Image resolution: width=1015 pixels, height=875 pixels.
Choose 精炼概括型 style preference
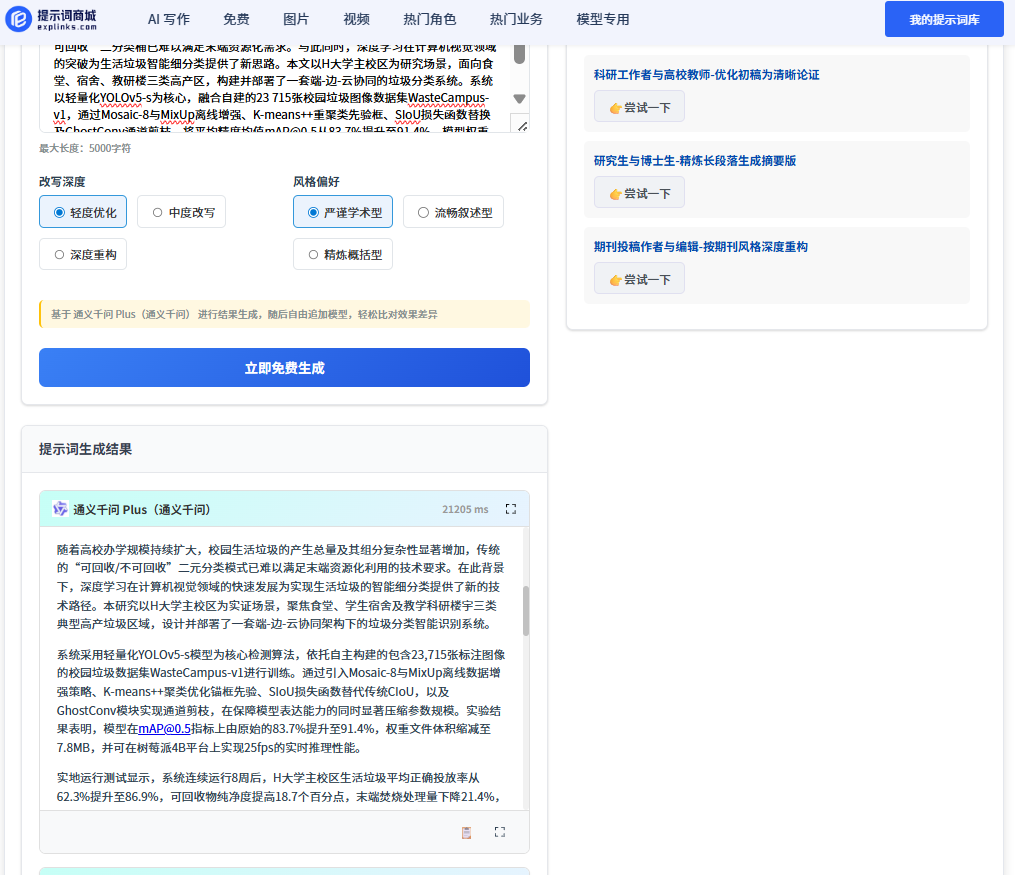pyautogui.click(x=342, y=255)
